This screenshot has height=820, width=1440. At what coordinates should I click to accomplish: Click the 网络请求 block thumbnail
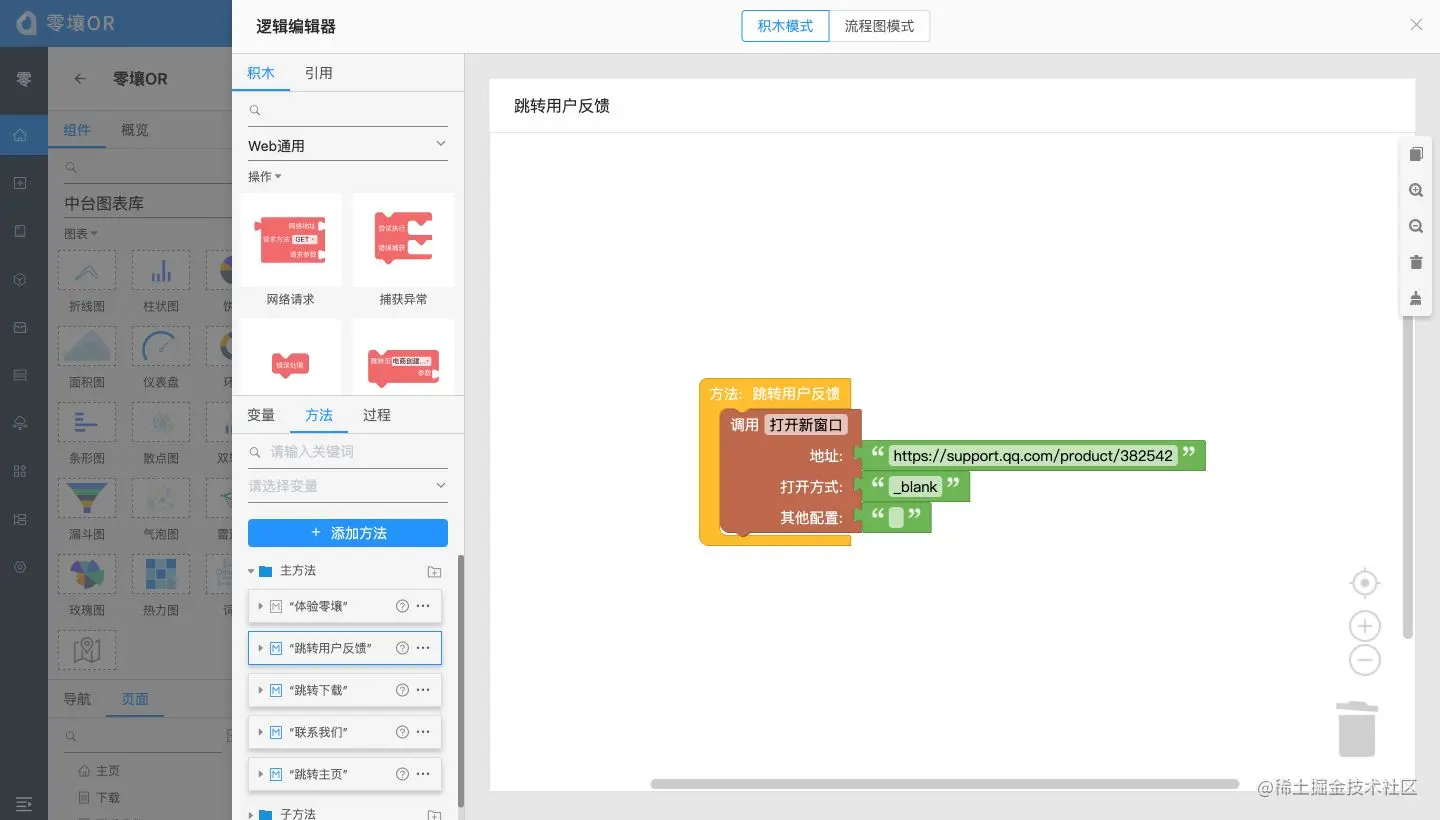[x=291, y=240]
